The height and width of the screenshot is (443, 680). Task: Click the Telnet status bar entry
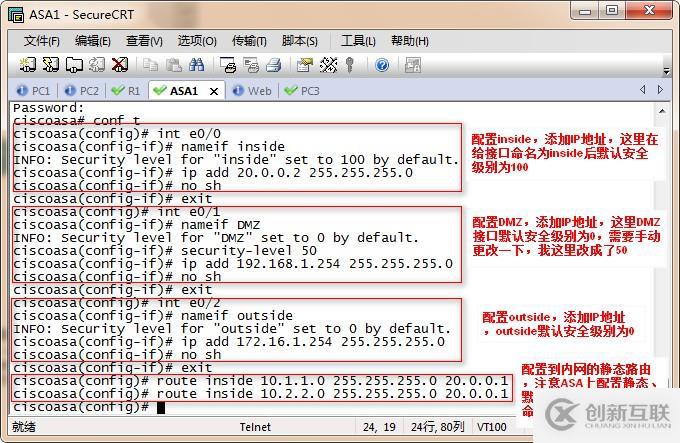coord(255,427)
